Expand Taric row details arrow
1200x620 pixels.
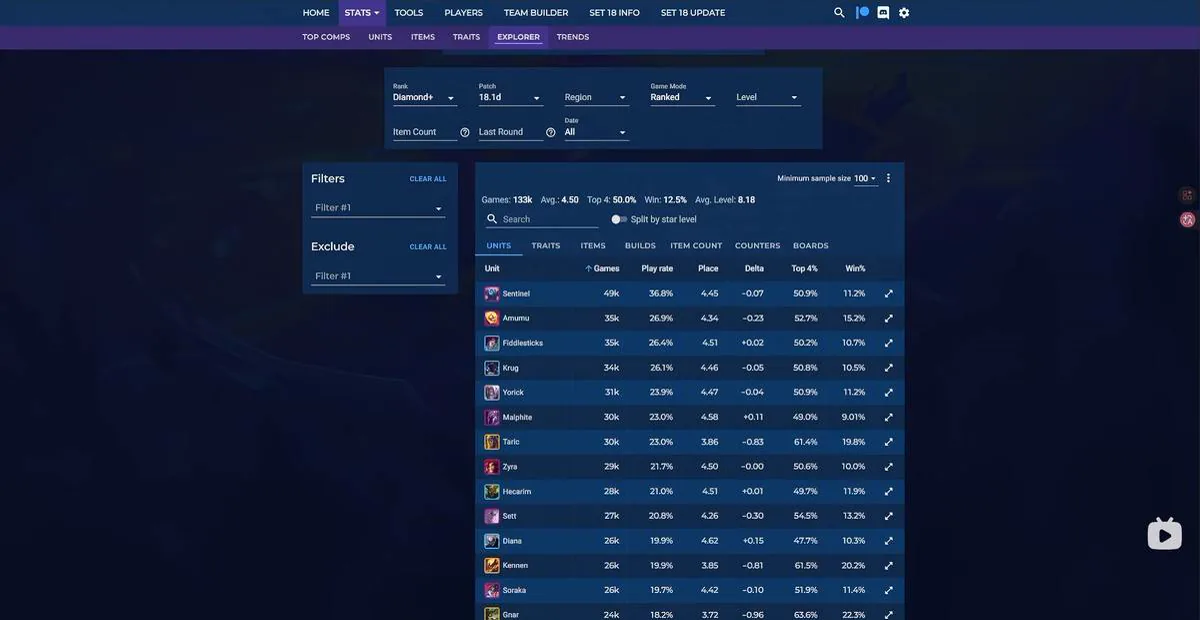[888, 442]
